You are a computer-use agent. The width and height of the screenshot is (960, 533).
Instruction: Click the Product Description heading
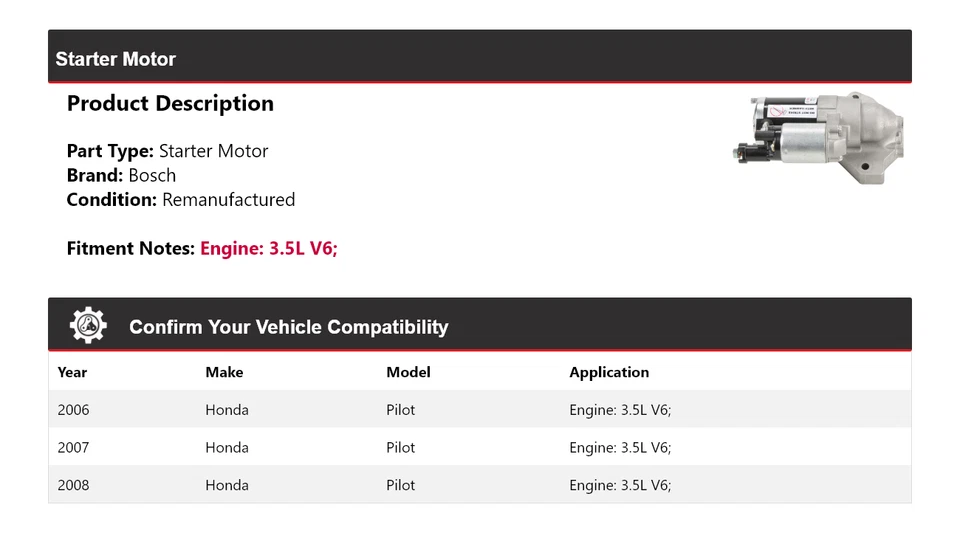tap(170, 103)
